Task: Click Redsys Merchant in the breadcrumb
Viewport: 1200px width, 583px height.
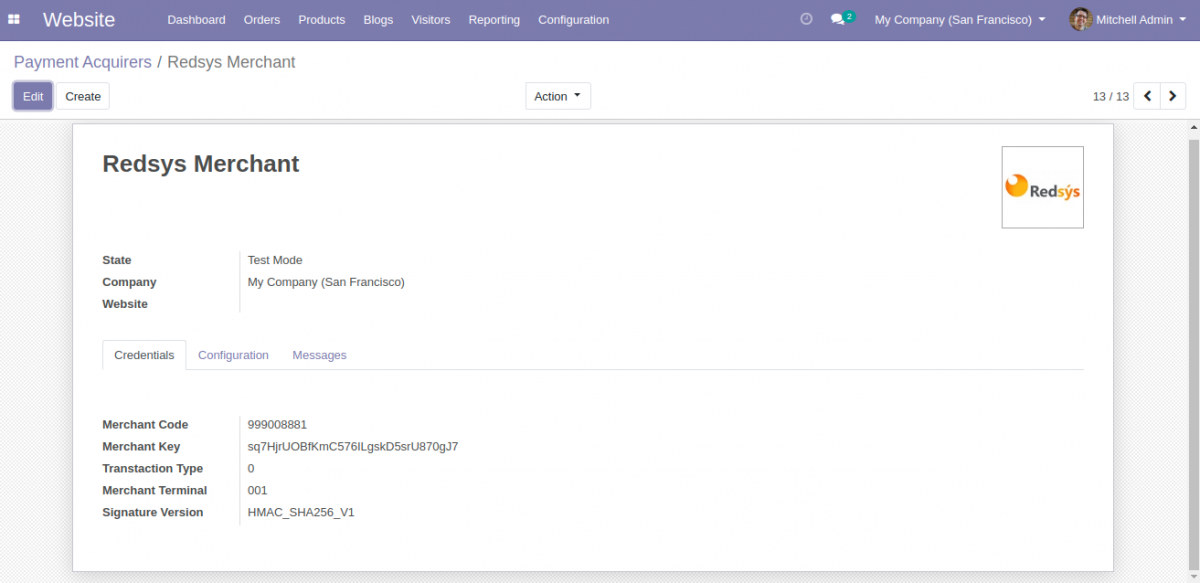Action: (231, 62)
